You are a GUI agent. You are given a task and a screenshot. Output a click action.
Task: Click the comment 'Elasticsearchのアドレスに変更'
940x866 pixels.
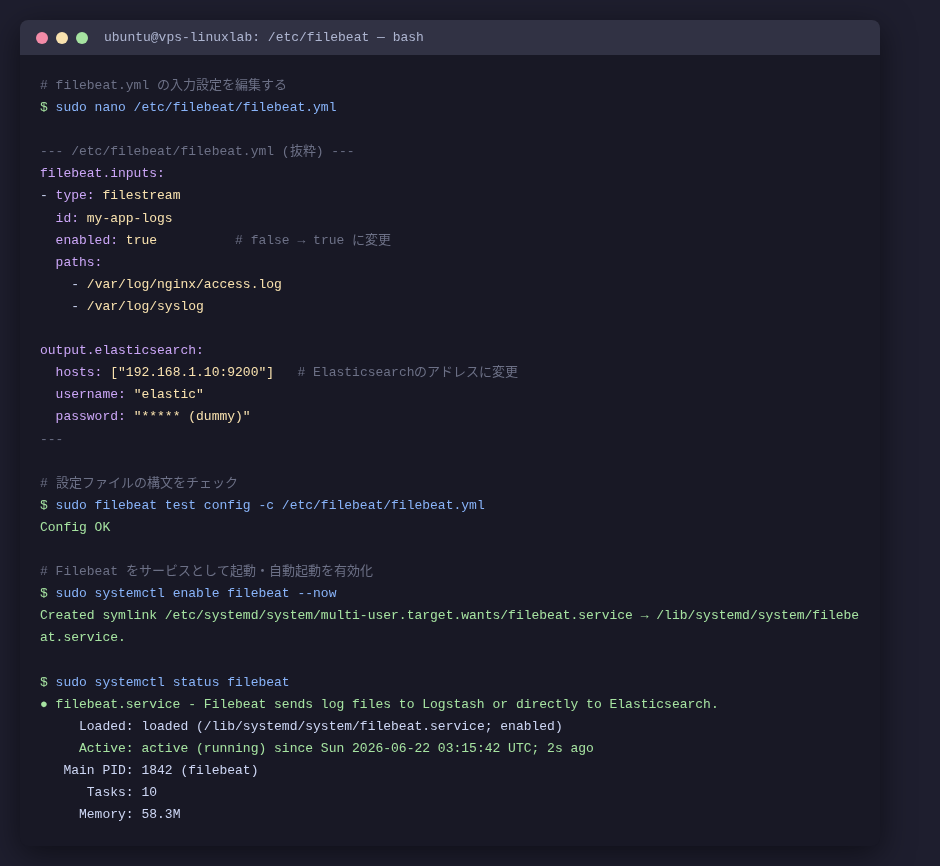(x=415, y=372)
